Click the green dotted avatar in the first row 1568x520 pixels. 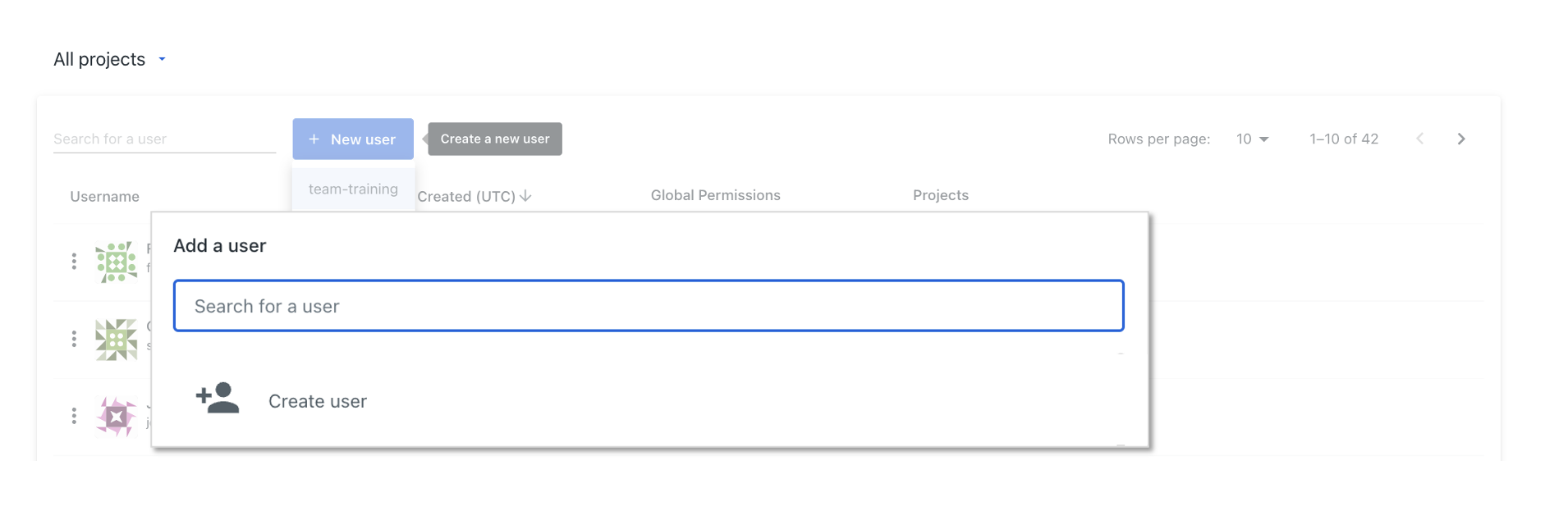(117, 262)
